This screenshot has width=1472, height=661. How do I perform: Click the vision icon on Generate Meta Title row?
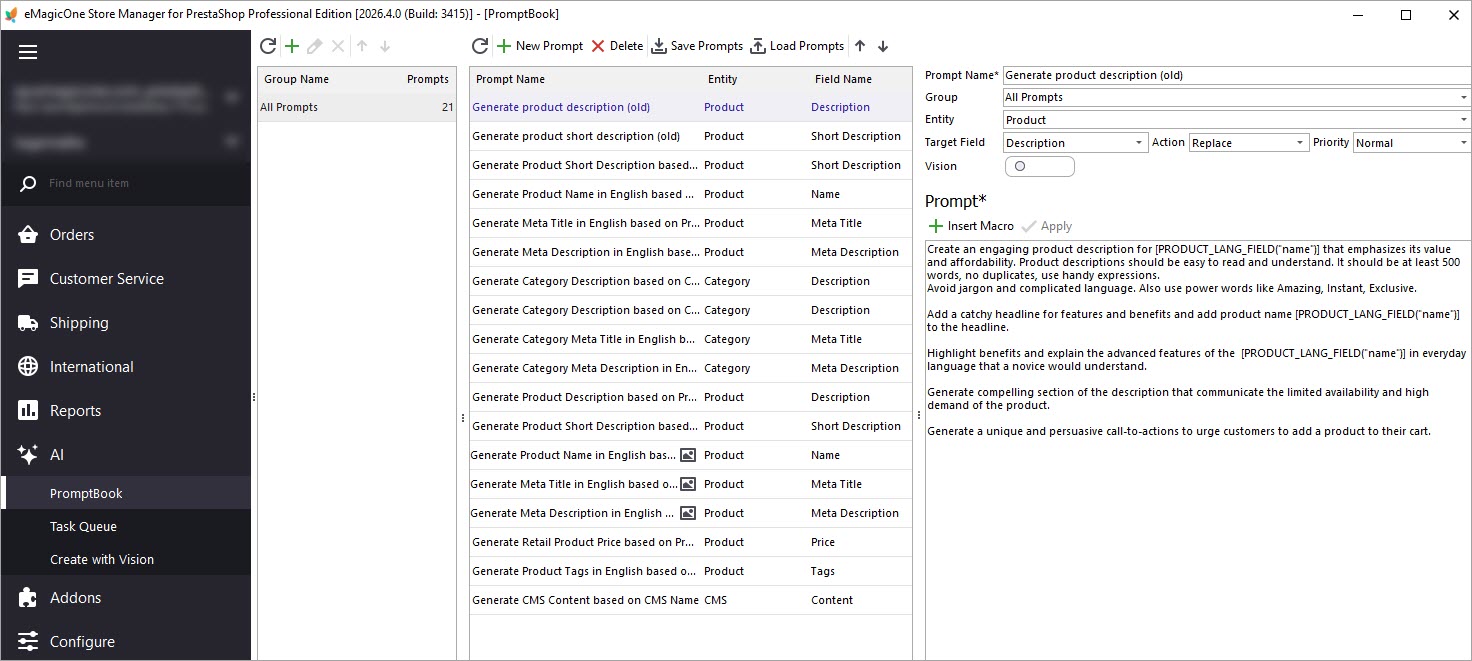(x=688, y=484)
